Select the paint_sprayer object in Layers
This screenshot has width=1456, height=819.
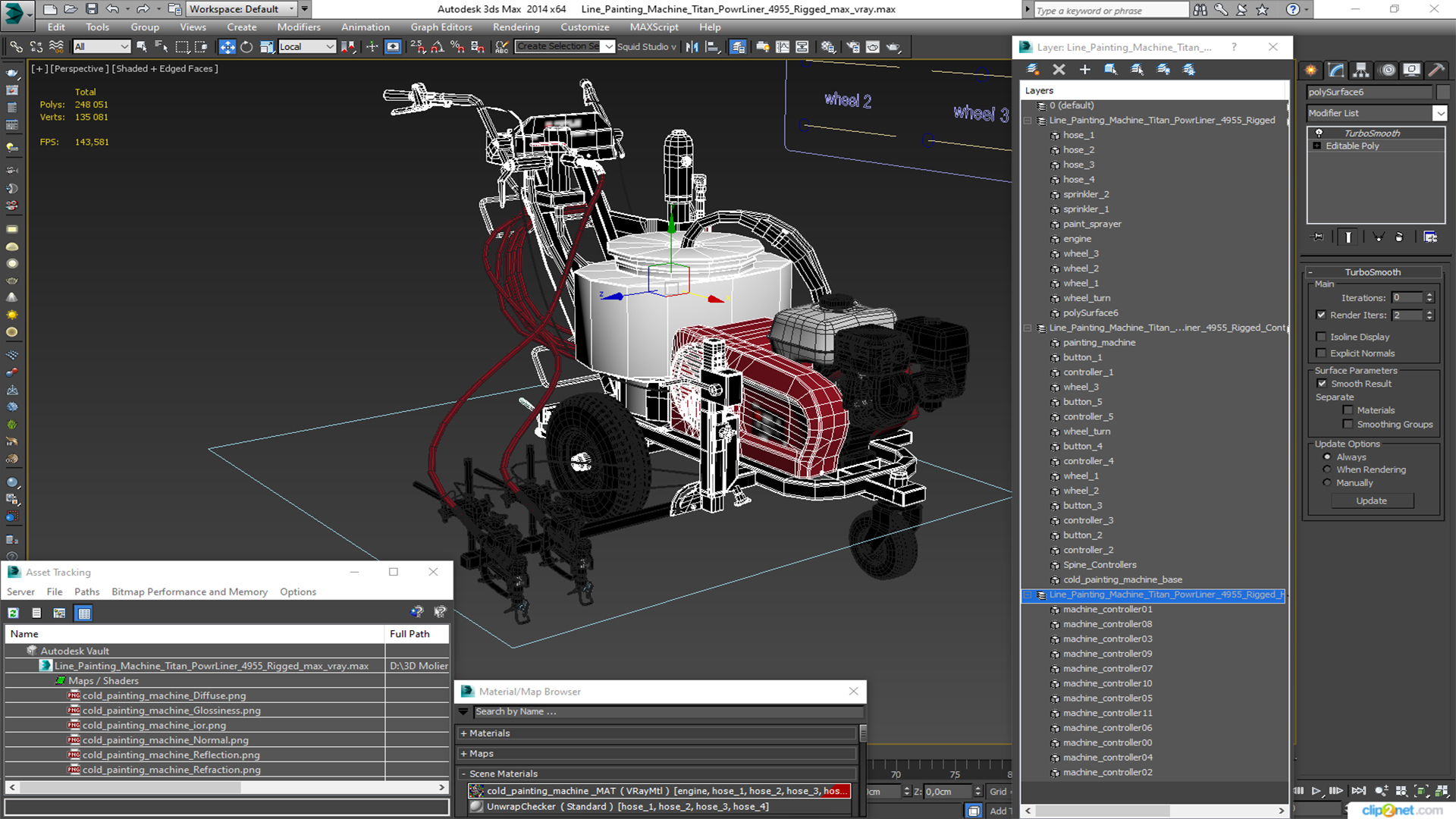click(1091, 224)
